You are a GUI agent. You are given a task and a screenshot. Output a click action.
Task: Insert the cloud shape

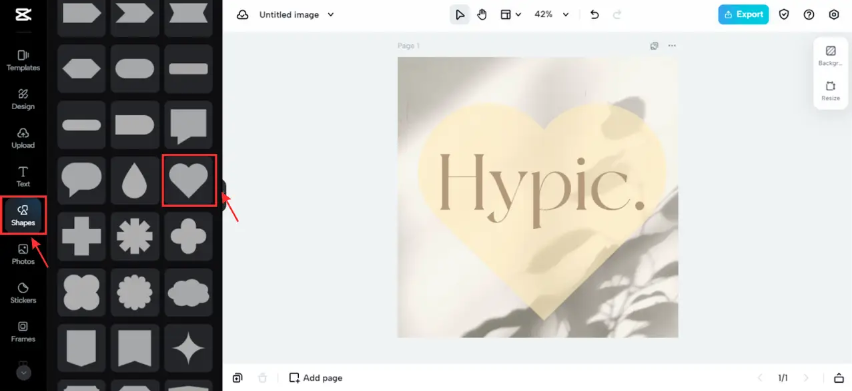(x=188, y=292)
